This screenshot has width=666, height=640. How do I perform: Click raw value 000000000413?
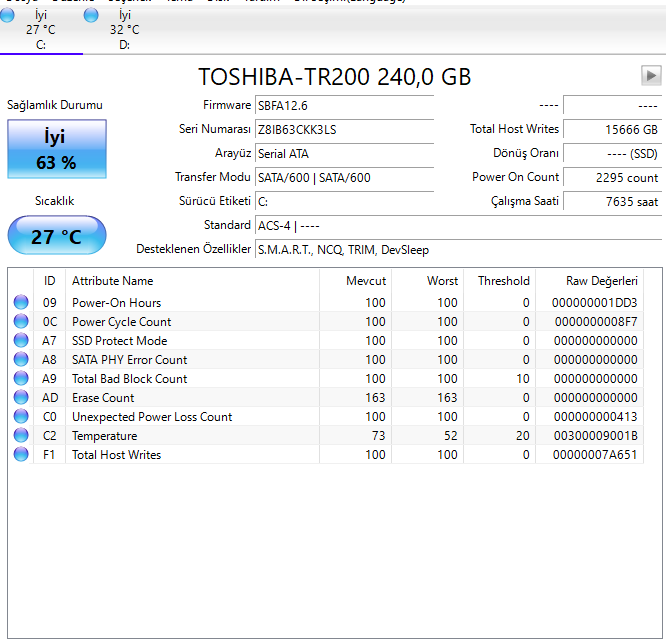pos(595,417)
